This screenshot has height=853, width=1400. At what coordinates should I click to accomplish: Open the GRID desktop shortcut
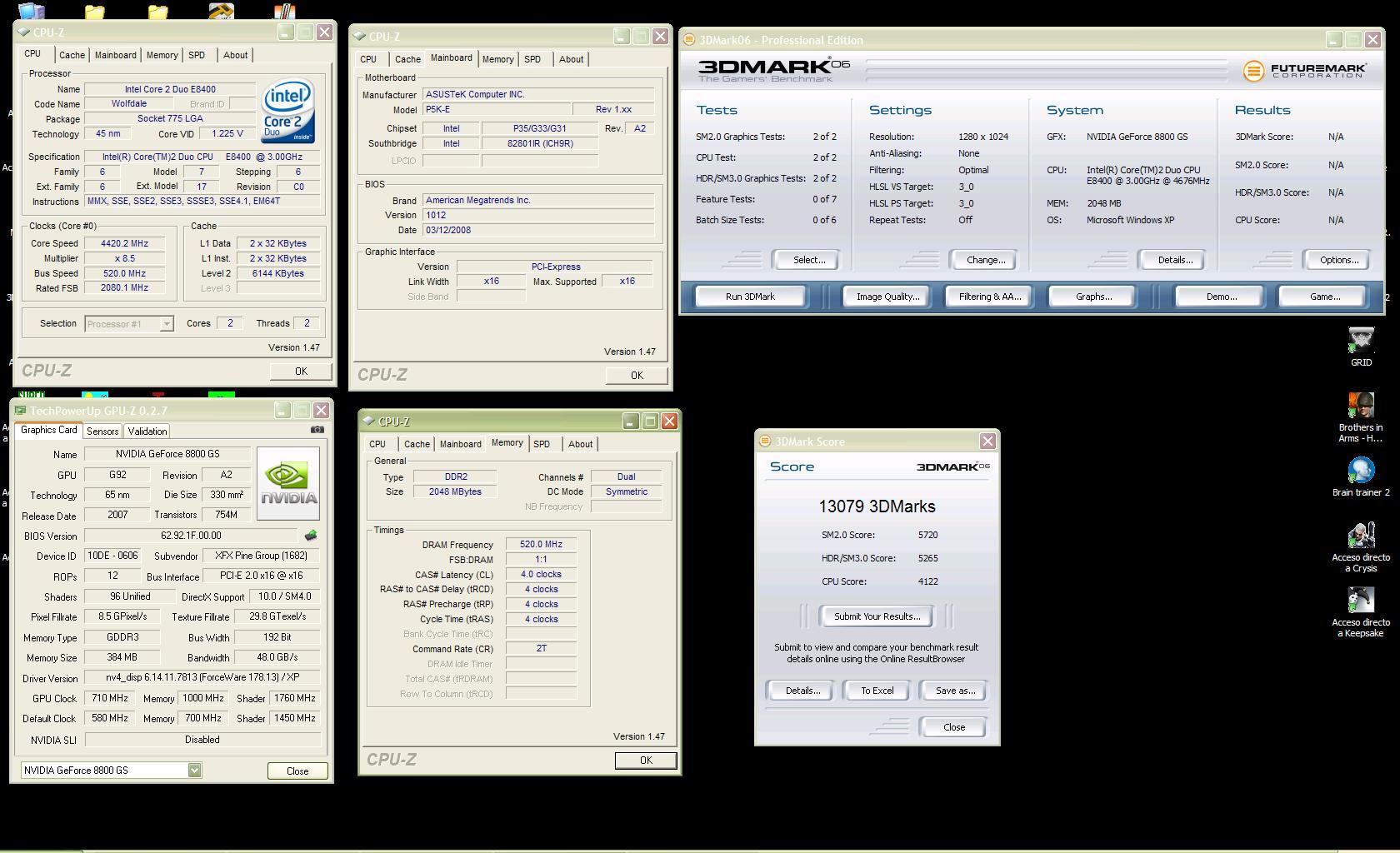1361,347
